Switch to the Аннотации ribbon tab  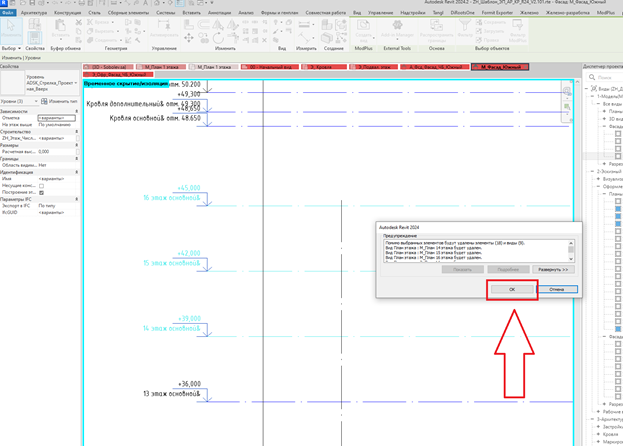coord(219,13)
